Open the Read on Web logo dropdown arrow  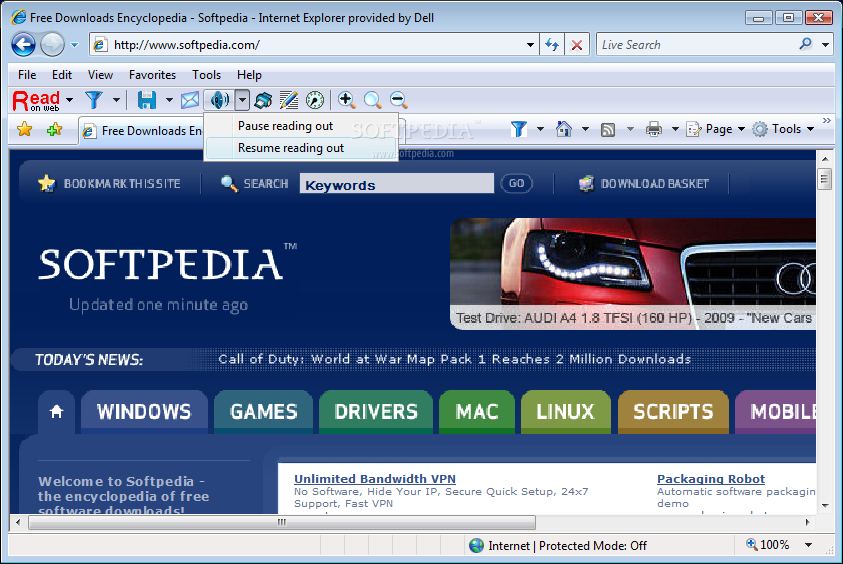pyautogui.click(x=69, y=100)
